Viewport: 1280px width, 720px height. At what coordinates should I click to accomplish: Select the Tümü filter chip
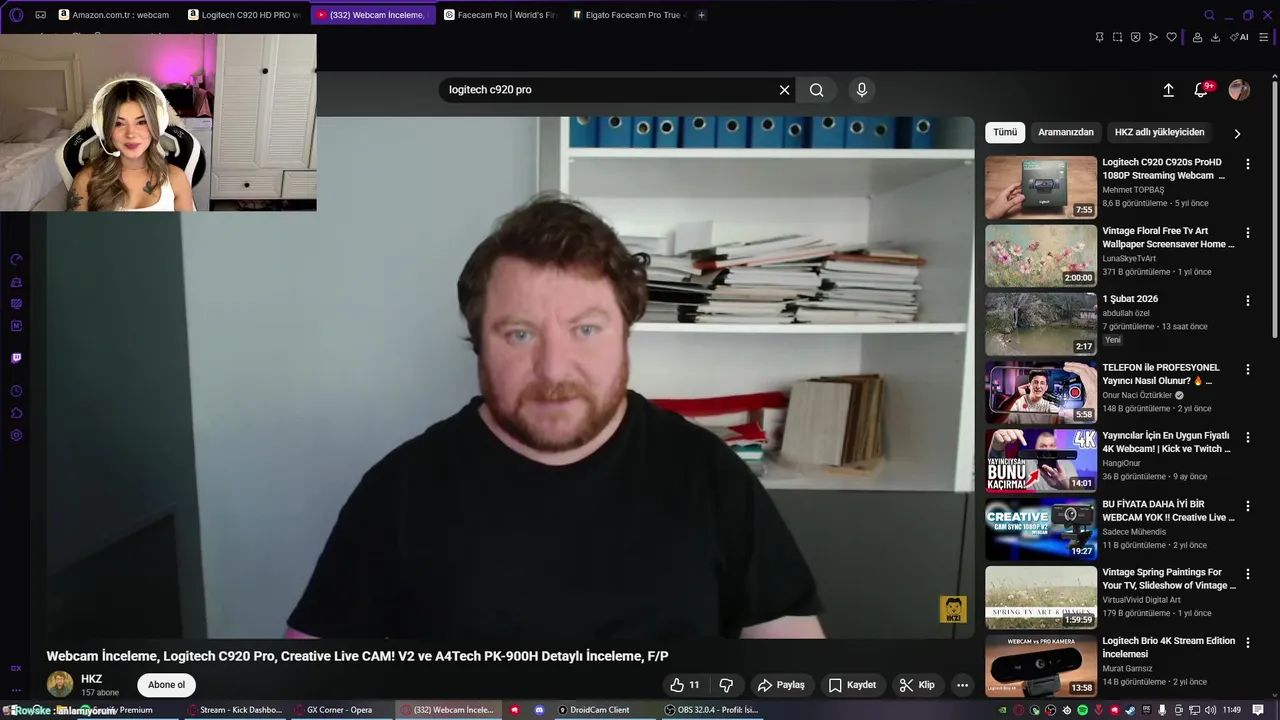tap(1005, 132)
